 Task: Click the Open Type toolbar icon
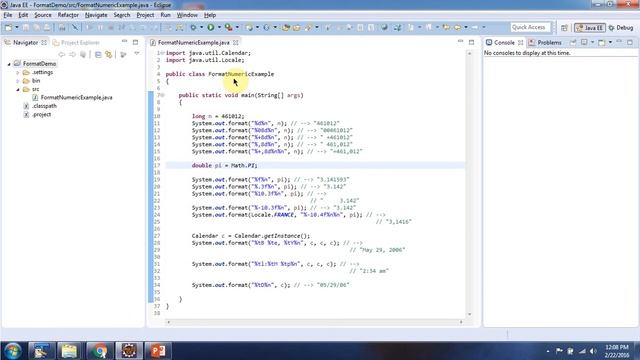(x=285, y=27)
